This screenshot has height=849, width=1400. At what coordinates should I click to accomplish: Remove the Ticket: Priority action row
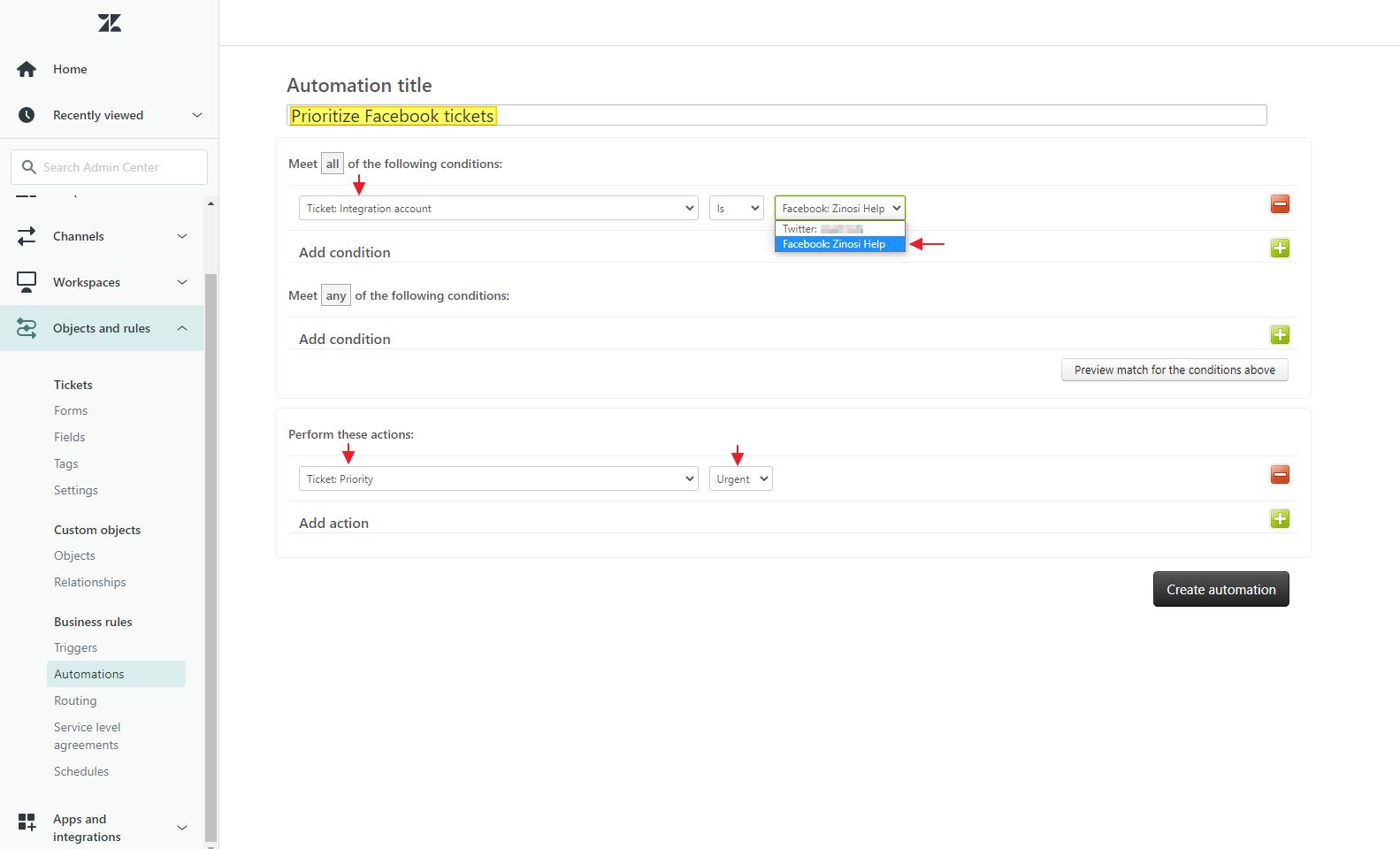(1280, 475)
